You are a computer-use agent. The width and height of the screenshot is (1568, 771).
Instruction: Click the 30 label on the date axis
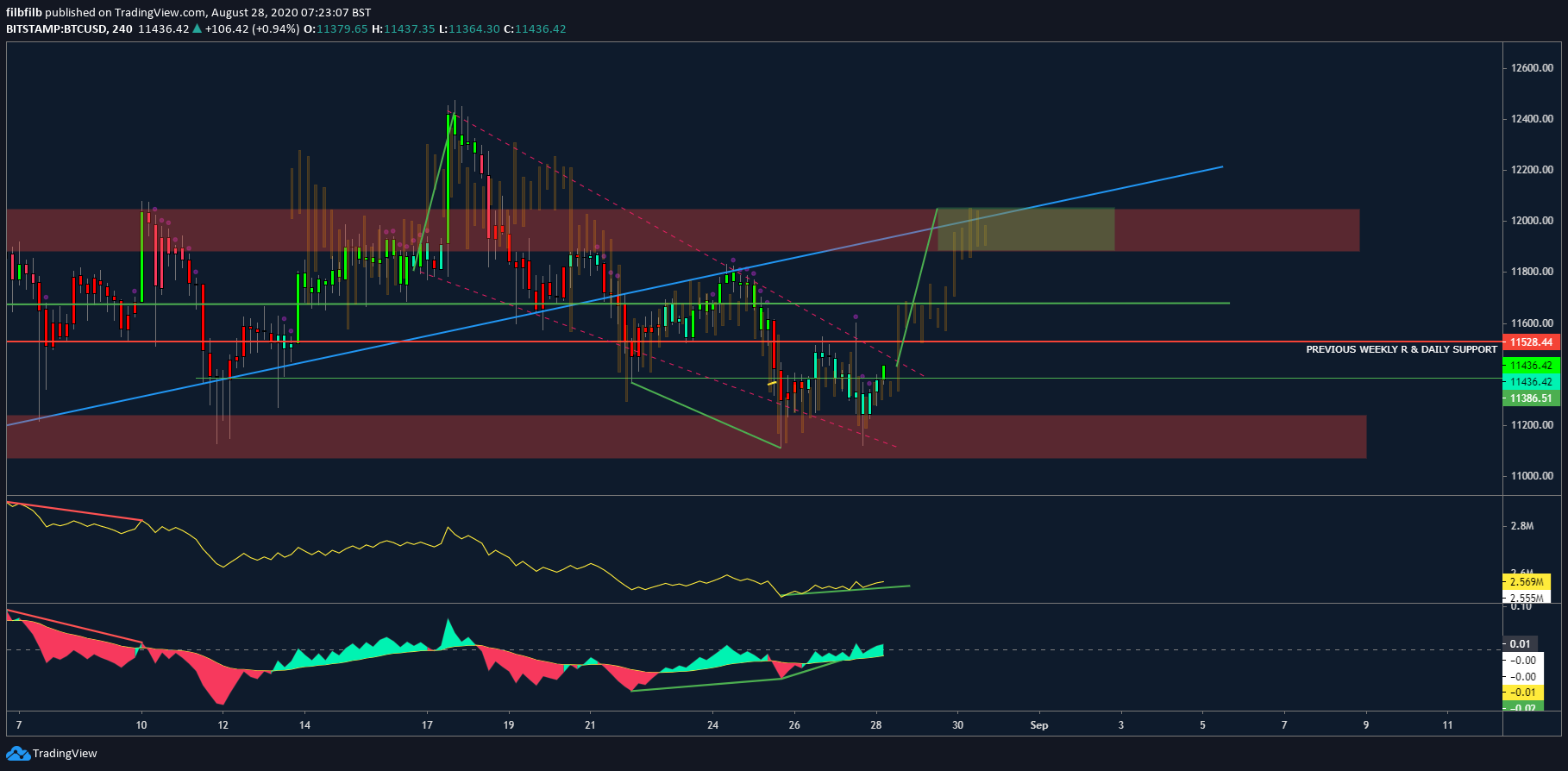[957, 725]
